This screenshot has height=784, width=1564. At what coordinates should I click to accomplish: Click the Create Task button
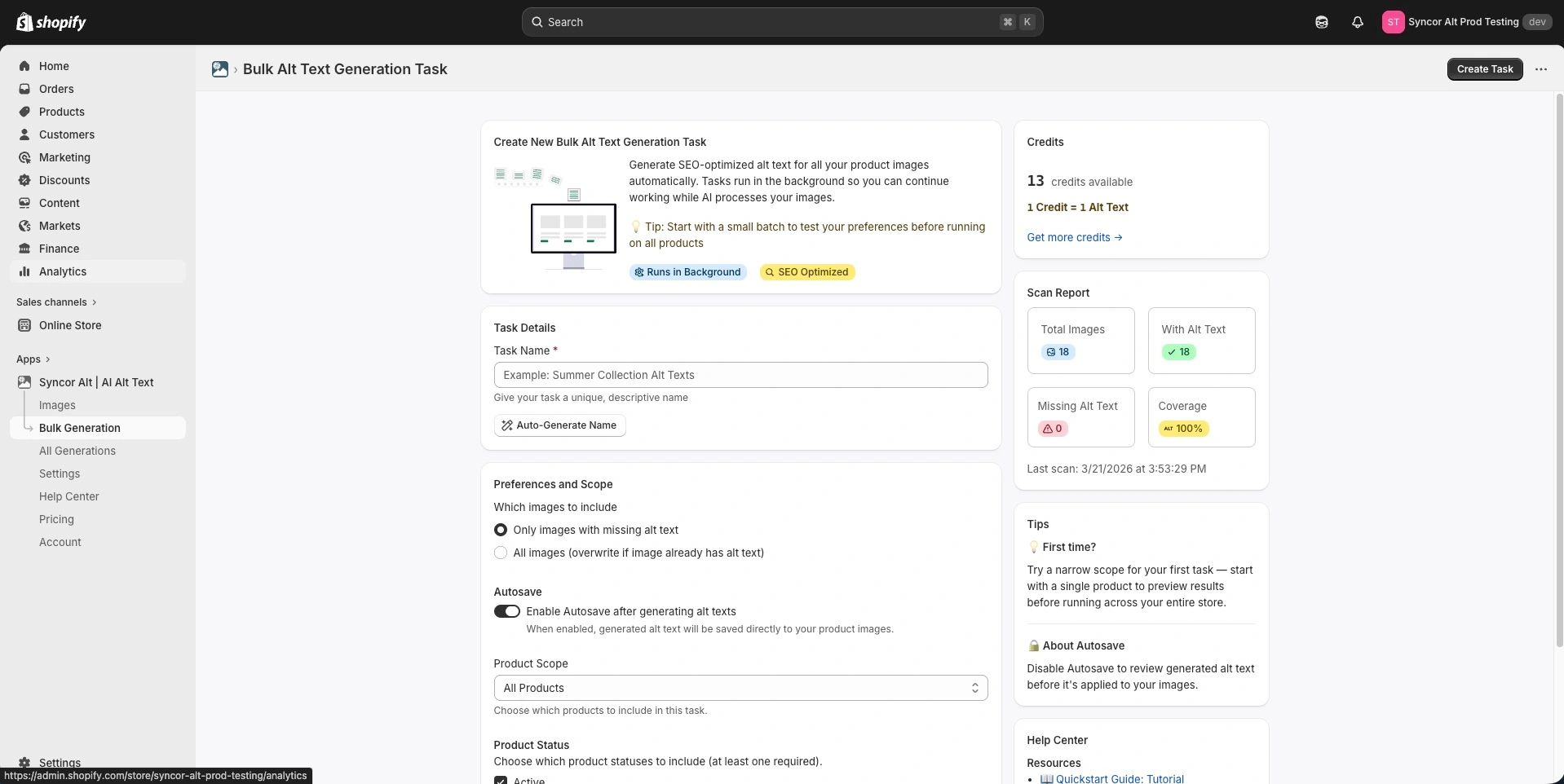tap(1485, 69)
